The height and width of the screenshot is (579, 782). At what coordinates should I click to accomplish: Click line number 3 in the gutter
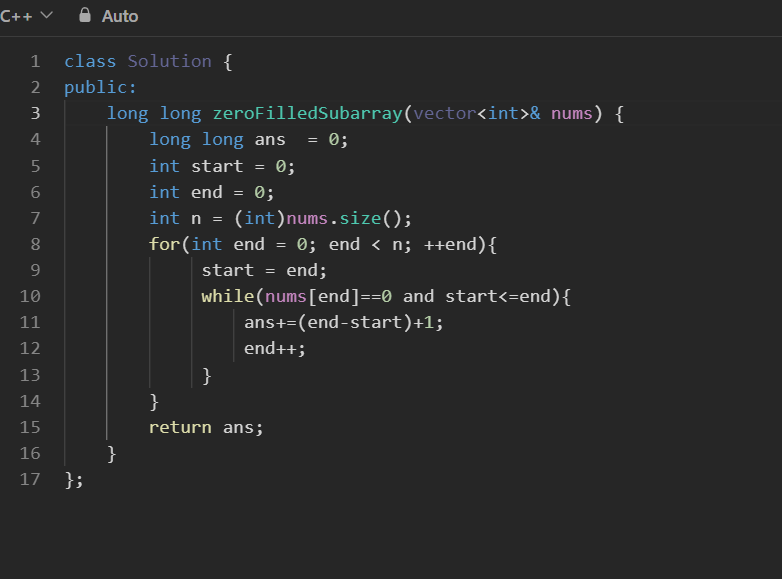[35, 113]
